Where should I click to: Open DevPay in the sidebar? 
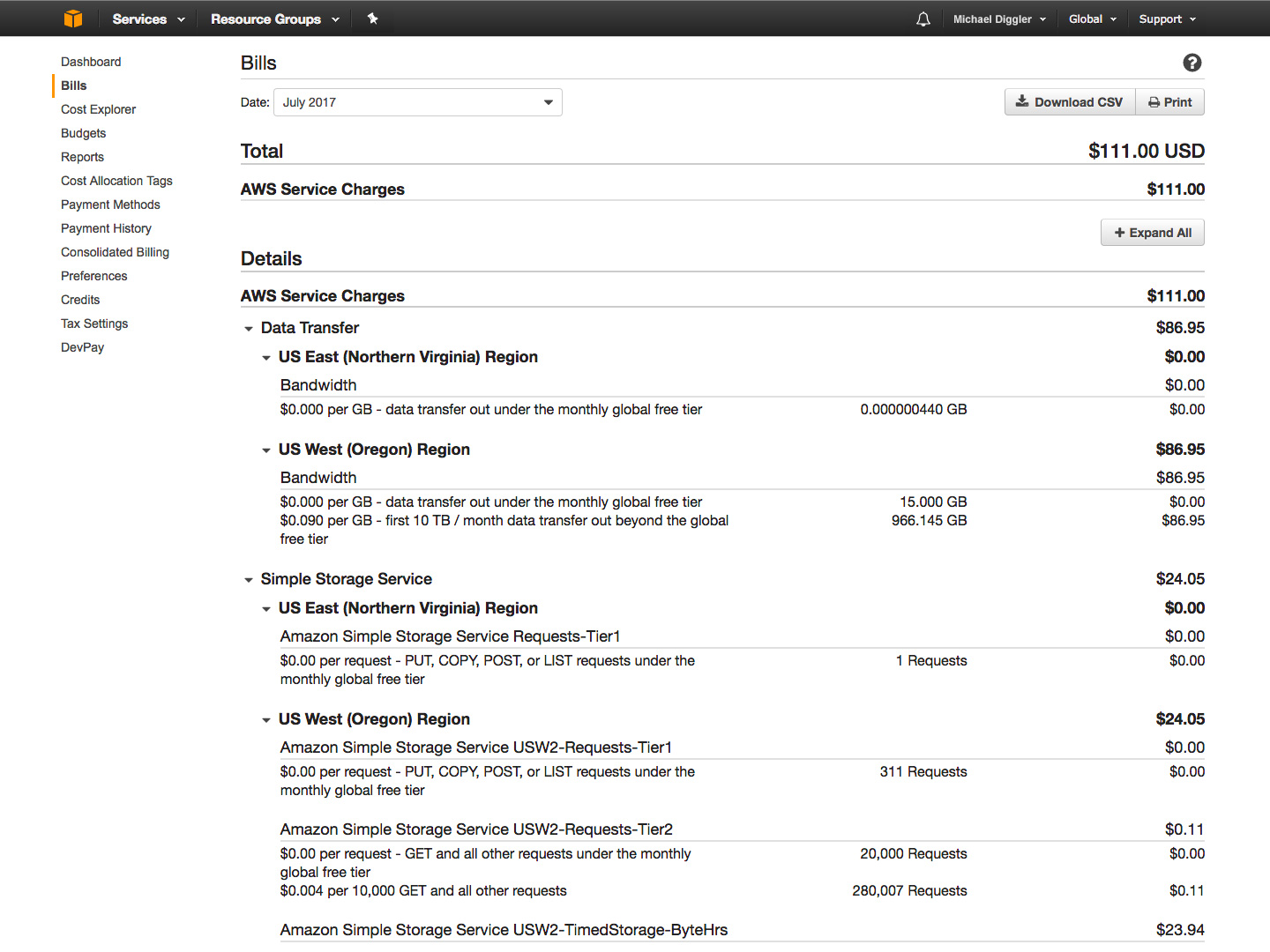point(82,347)
